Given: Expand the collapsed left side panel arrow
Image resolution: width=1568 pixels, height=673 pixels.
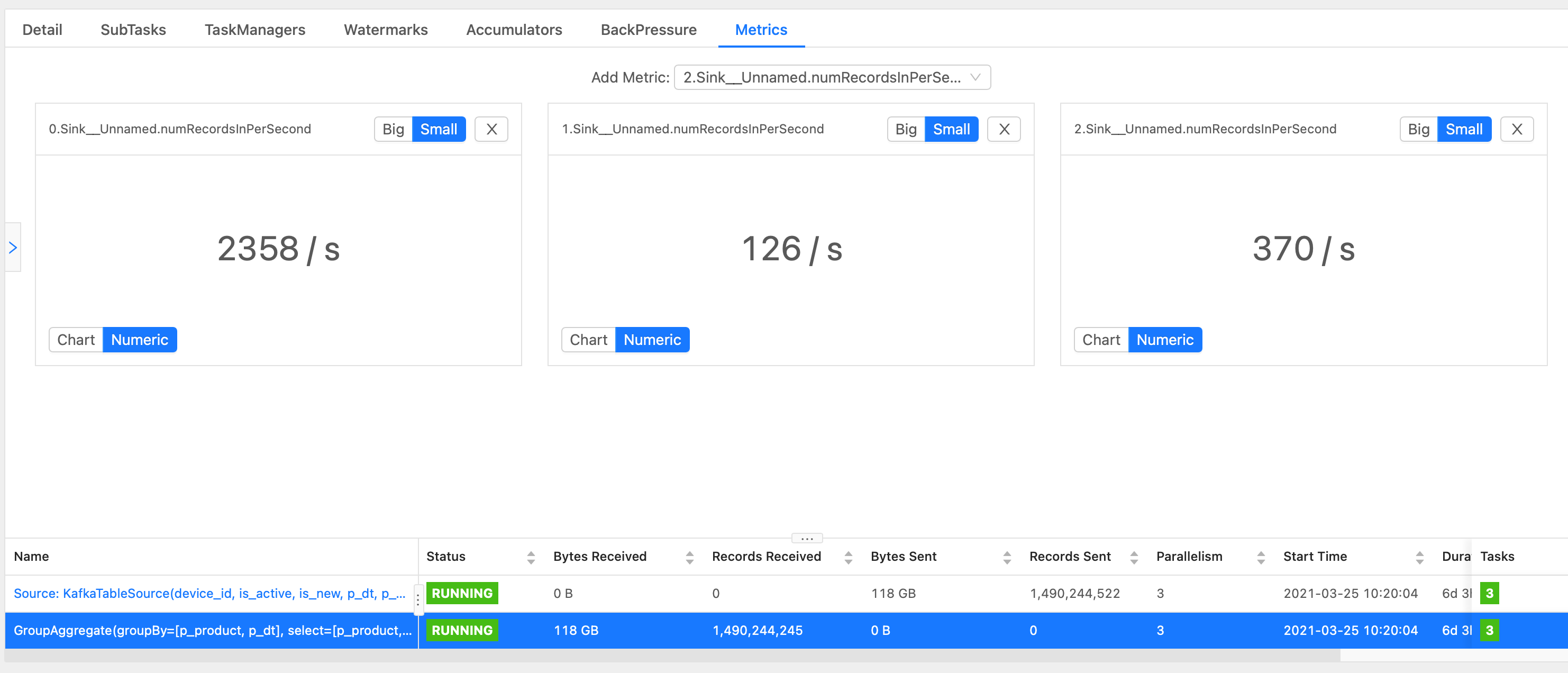Looking at the screenshot, I should point(13,247).
